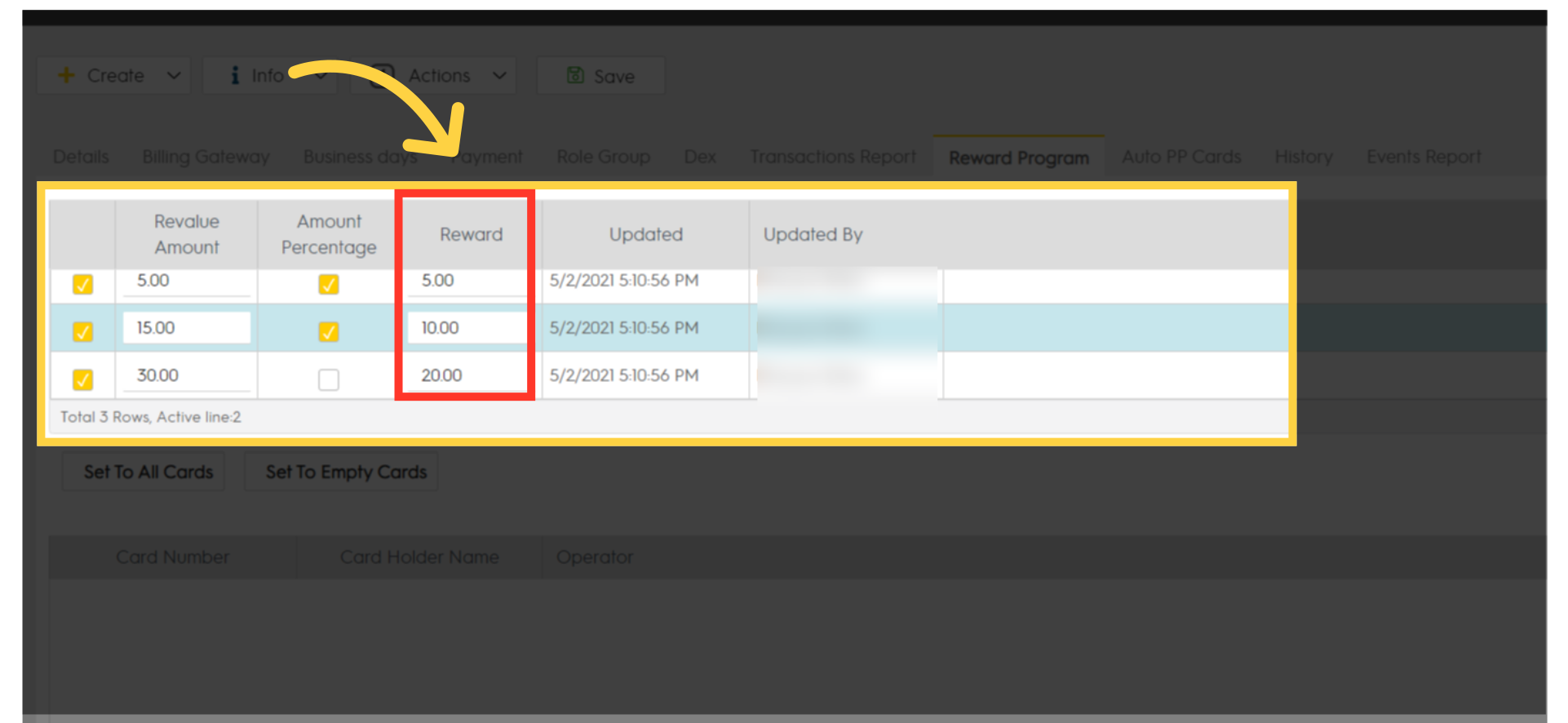Toggle row checkbox for 30.00 revalue

[82, 379]
